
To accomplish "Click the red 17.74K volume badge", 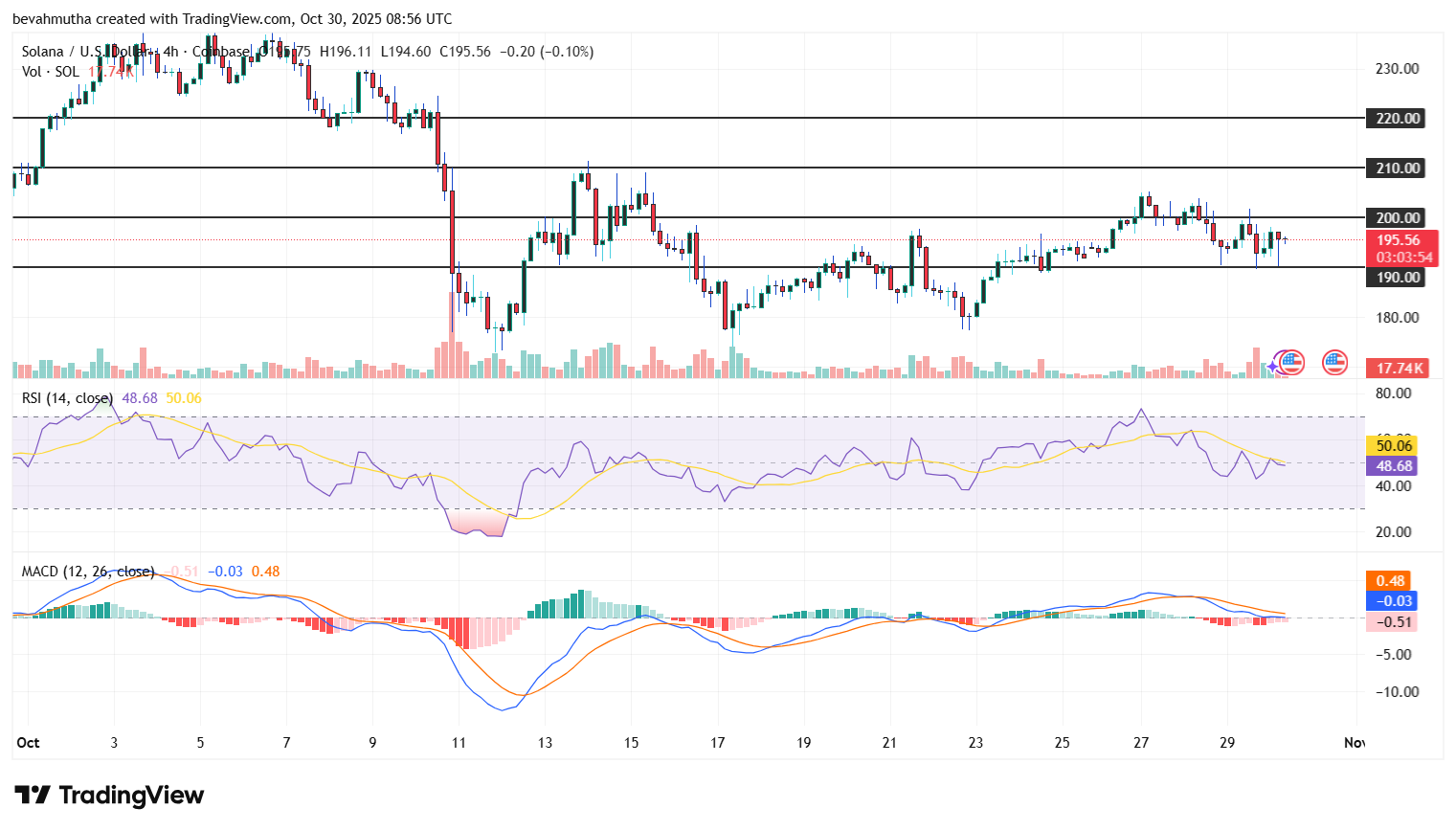I will click(x=1400, y=368).
